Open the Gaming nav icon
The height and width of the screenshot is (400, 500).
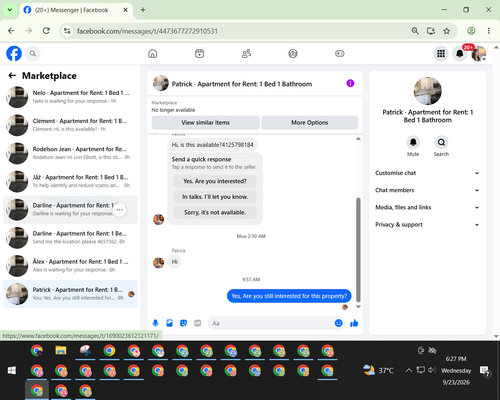click(340, 53)
